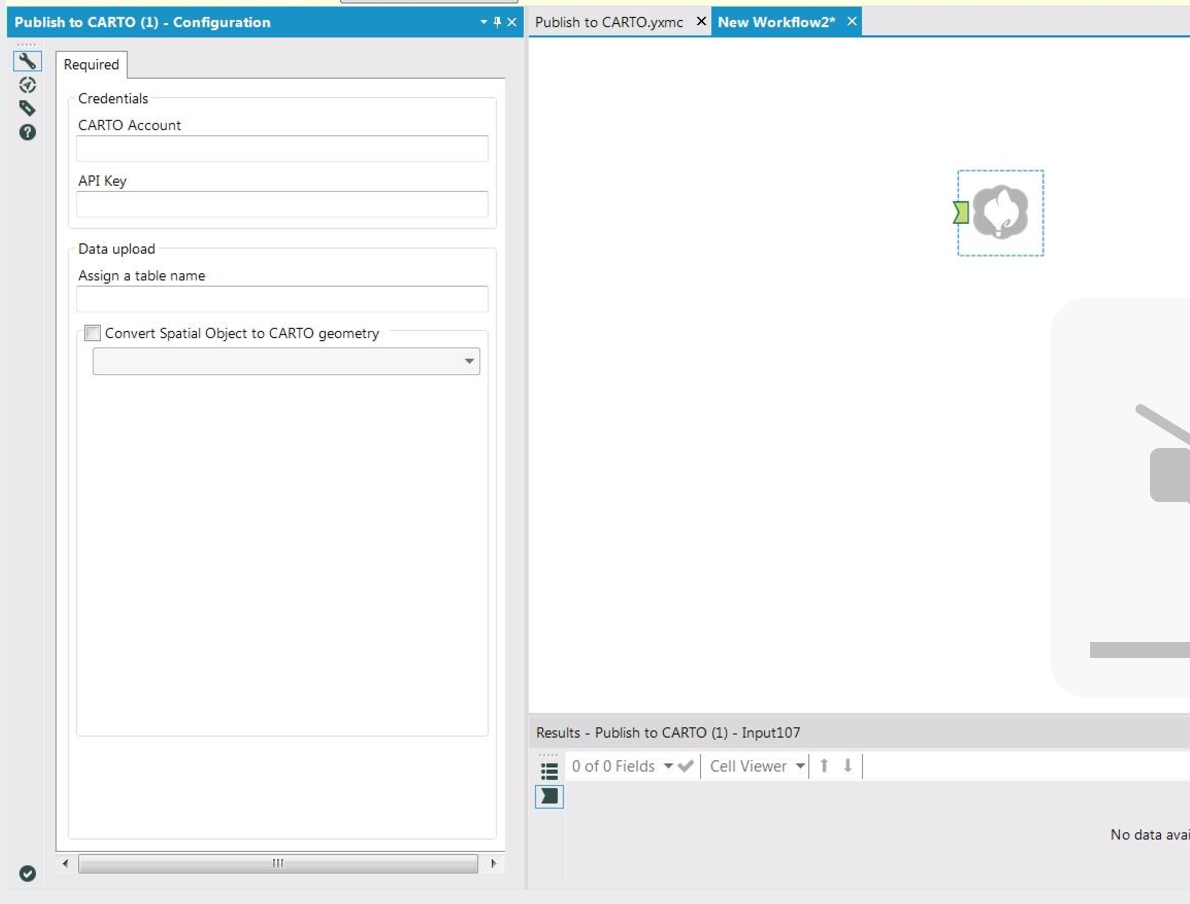Select the input anchor messages icon in Results
Image resolution: width=1190 pixels, height=904 pixels.
click(549, 796)
